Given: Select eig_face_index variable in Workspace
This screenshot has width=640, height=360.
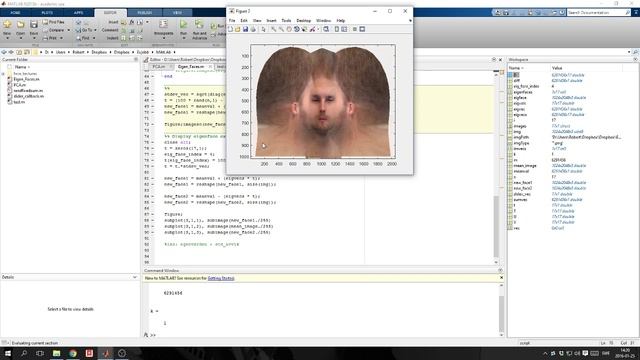Looking at the screenshot, I should pos(526,87).
